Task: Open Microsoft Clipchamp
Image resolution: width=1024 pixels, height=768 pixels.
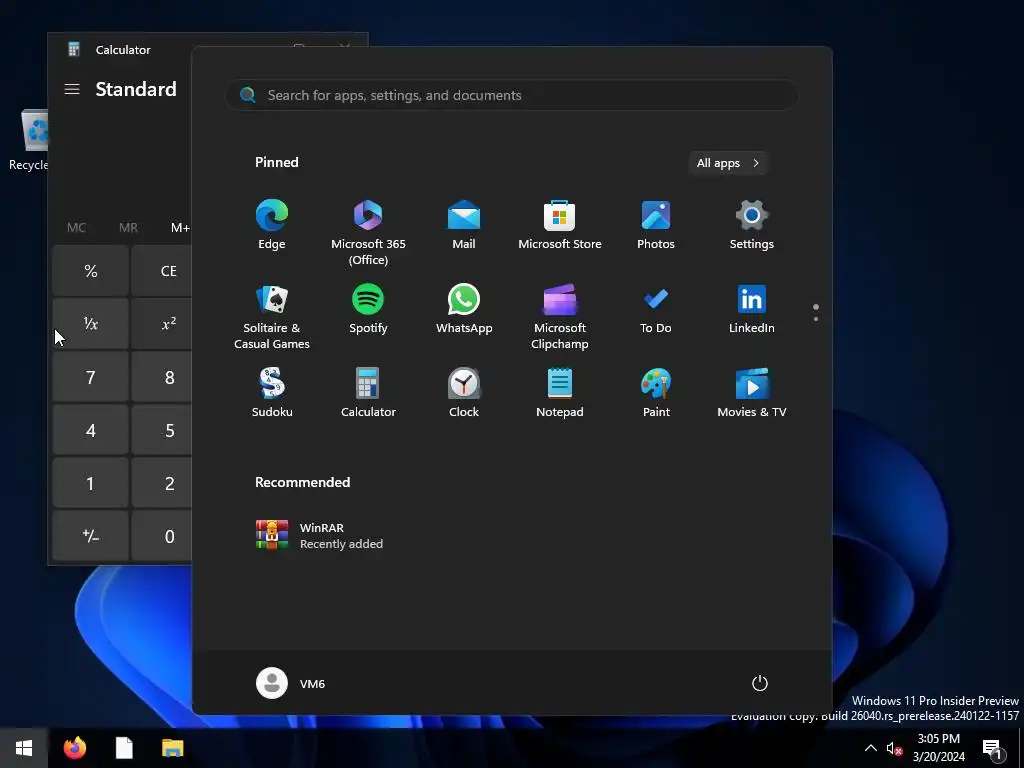Action: (x=560, y=317)
